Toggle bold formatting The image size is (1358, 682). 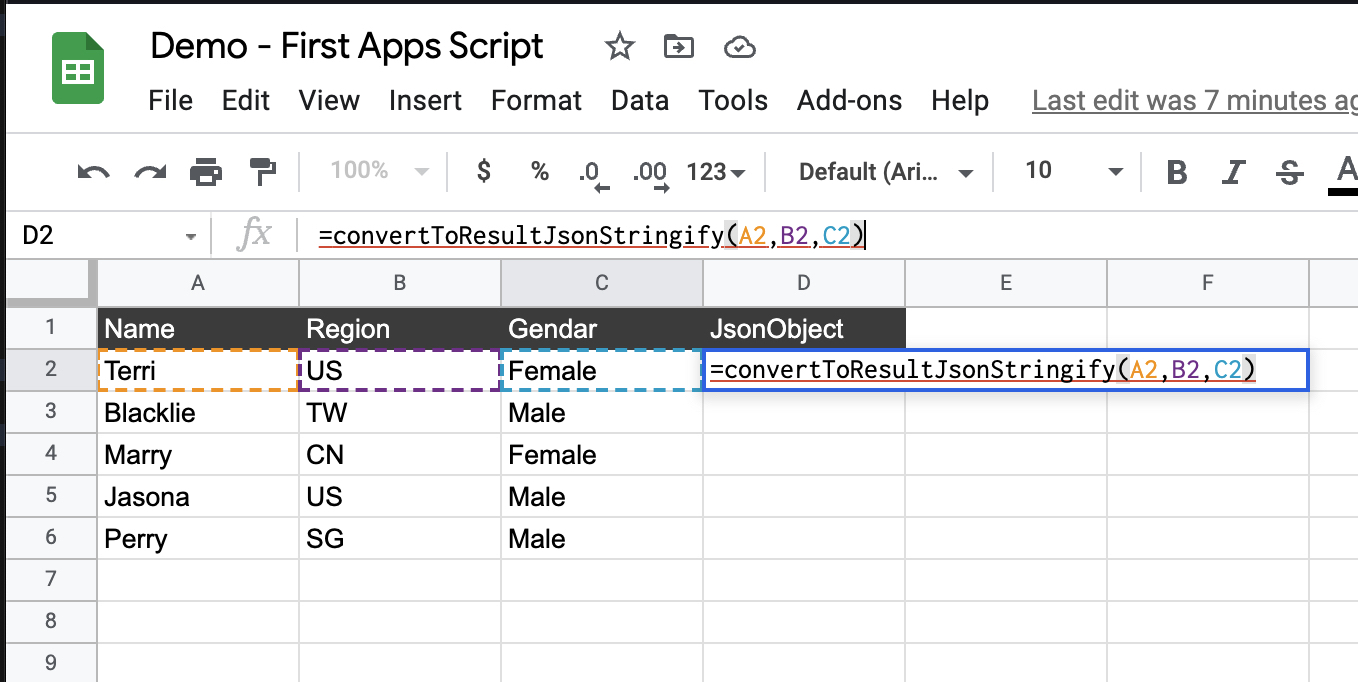point(1177,172)
